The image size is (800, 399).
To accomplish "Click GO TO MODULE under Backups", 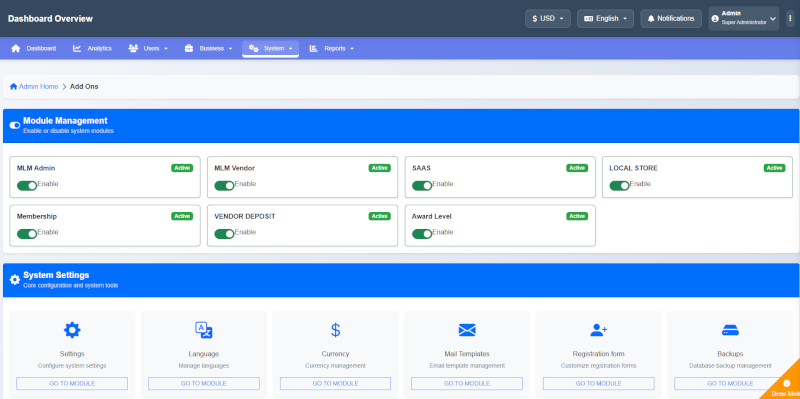I will pos(730,384).
